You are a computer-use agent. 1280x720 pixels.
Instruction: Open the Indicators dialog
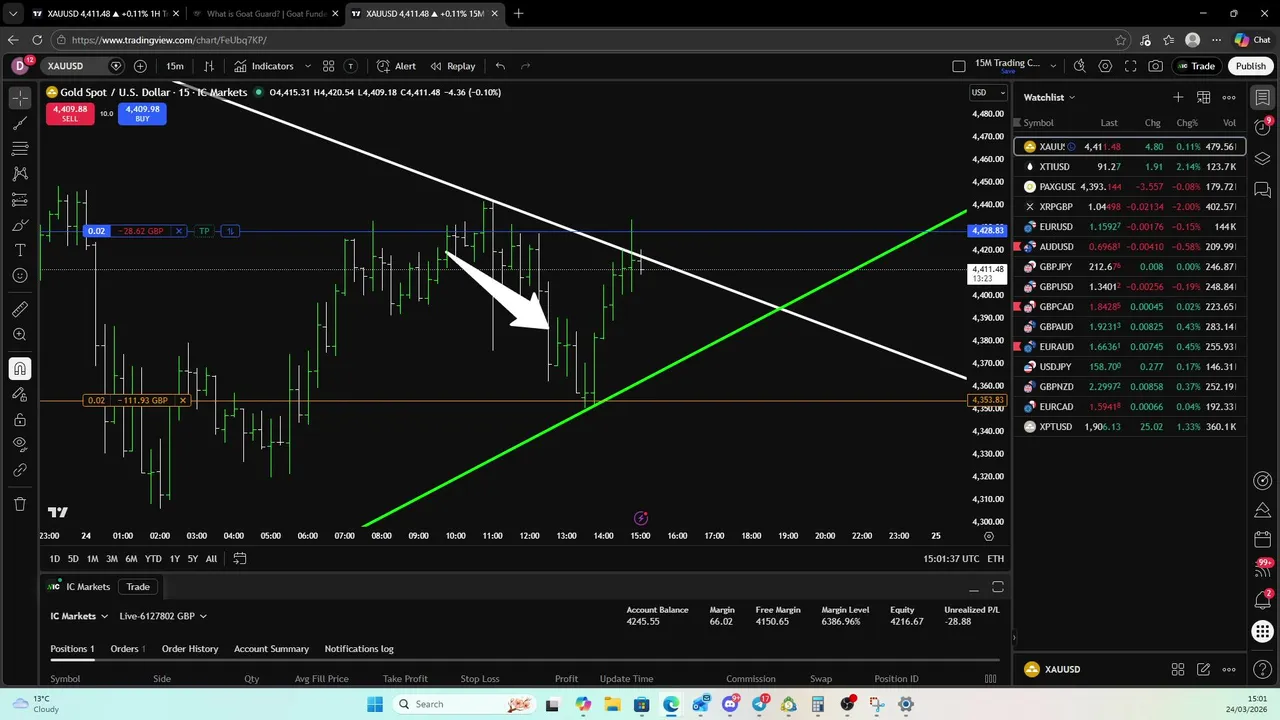[x=265, y=66]
